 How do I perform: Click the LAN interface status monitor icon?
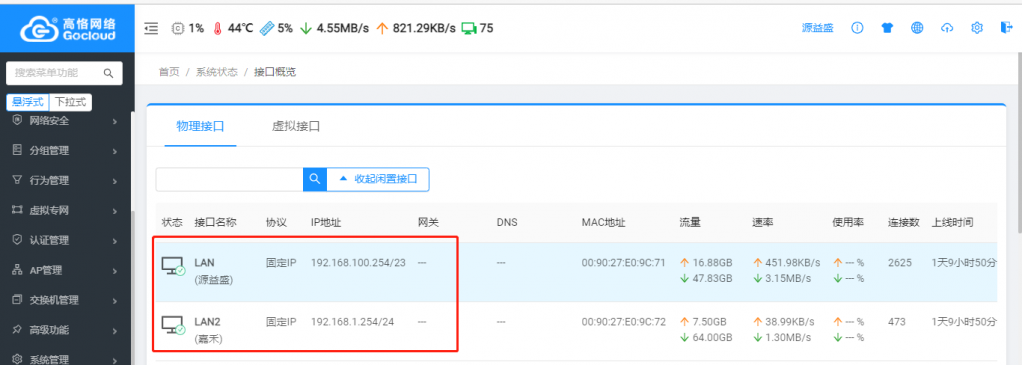coord(173,265)
